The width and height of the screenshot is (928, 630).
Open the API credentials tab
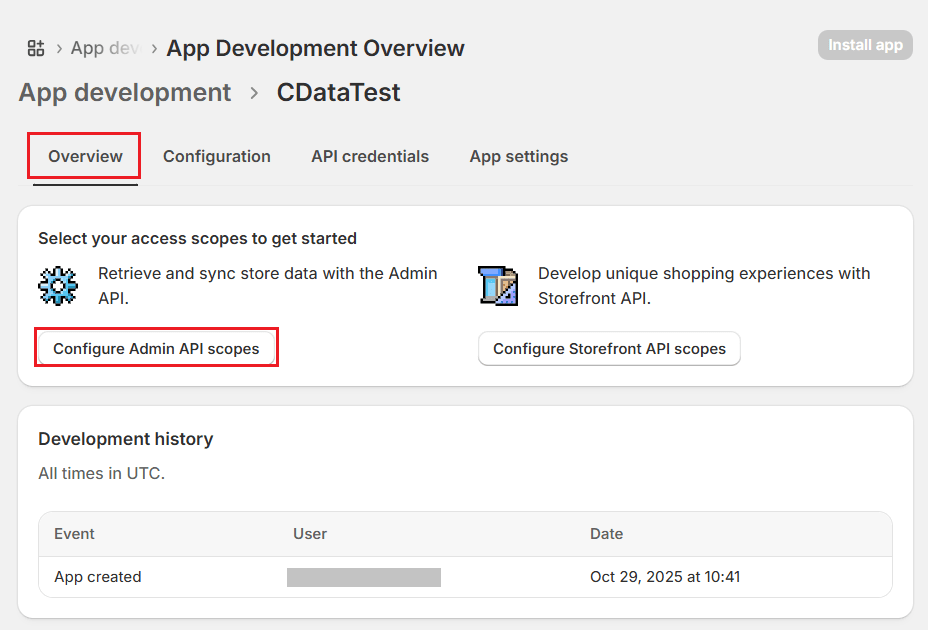tap(370, 156)
